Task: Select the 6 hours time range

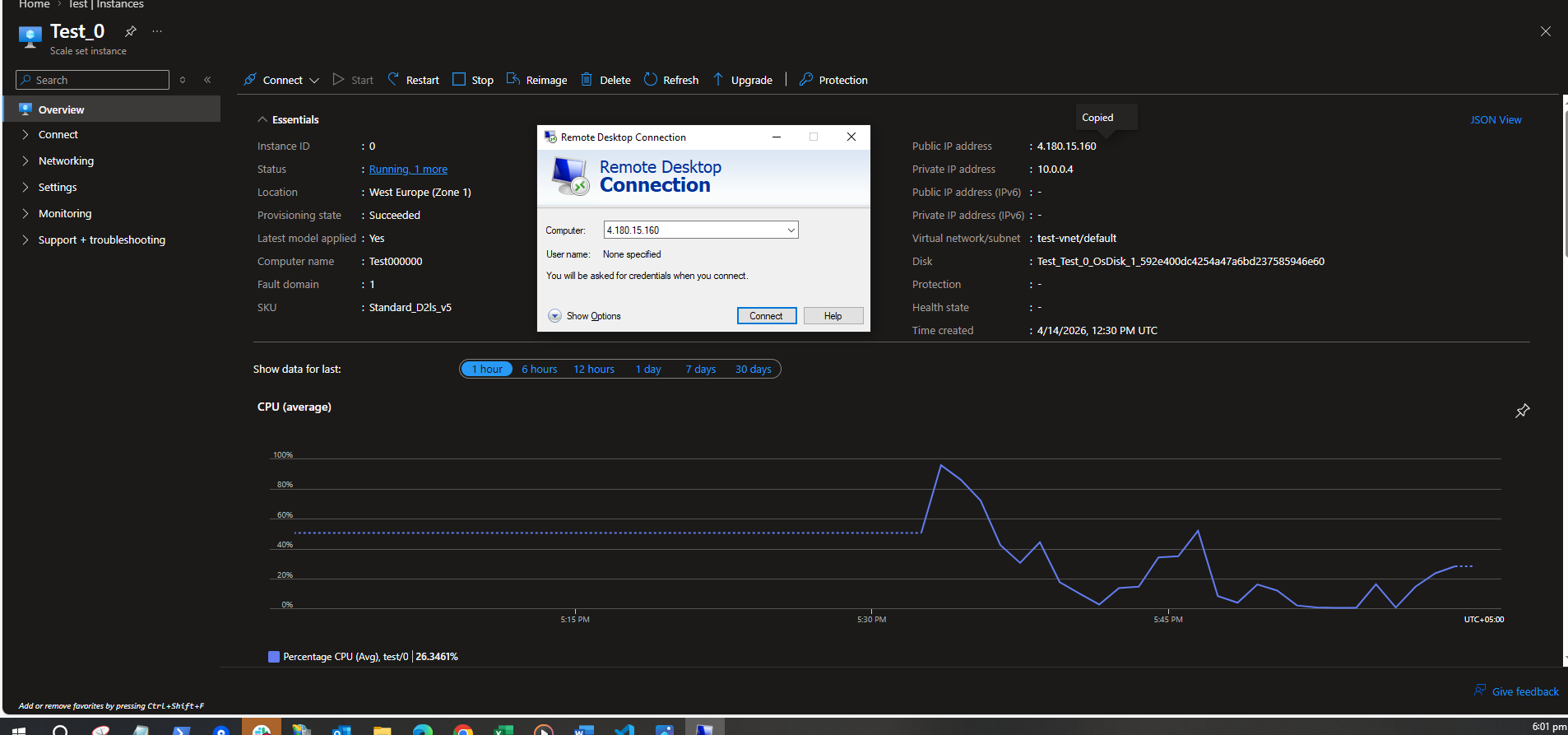Action: [x=540, y=369]
